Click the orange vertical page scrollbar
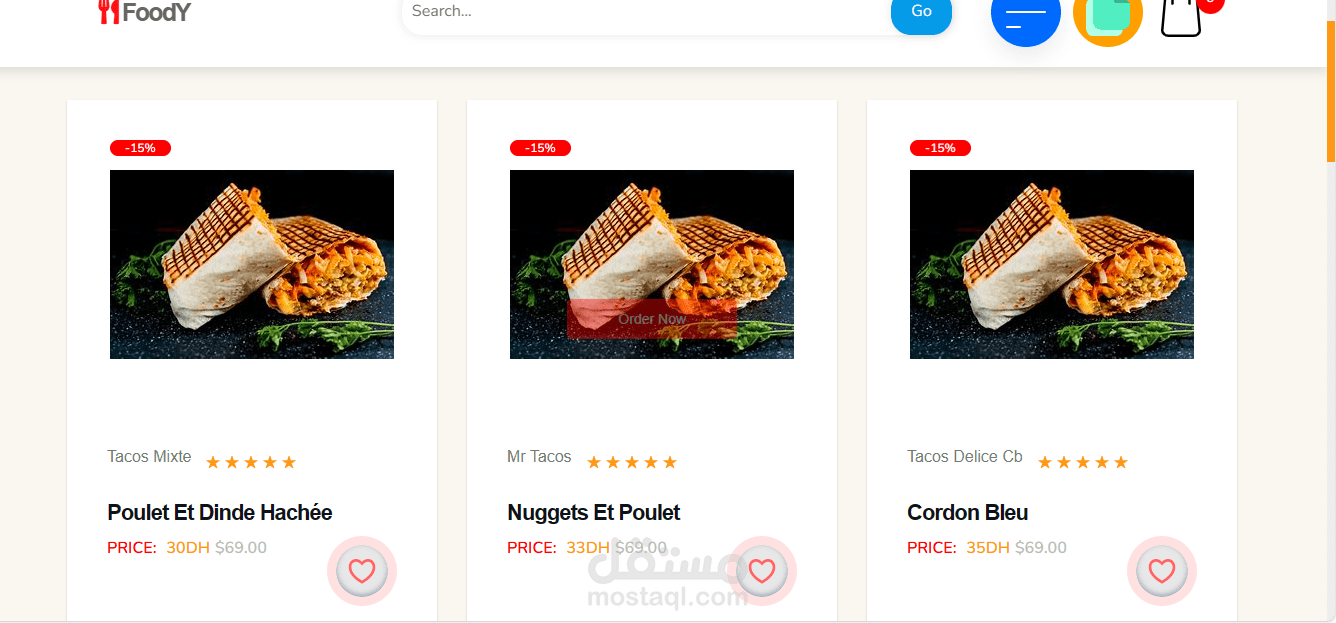This screenshot has width=1336, height=623. coord(1331,90)
